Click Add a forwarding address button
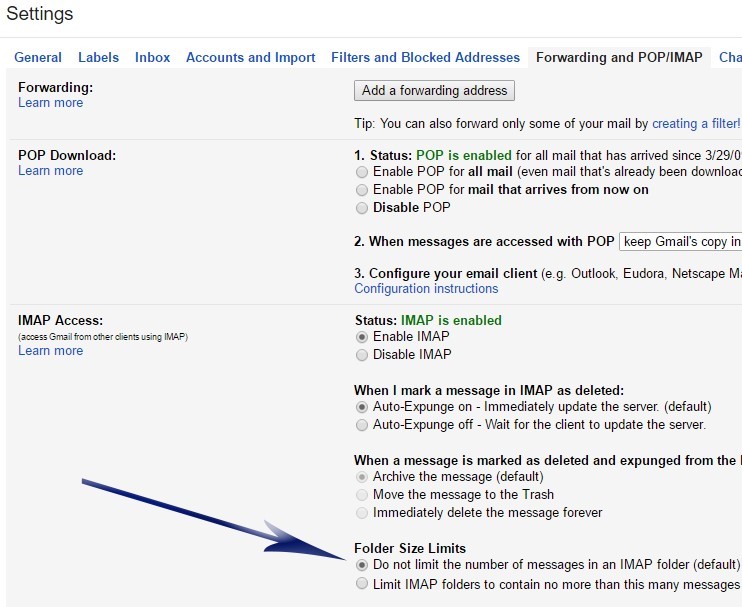Image resolution: width=742 pixels, height=607 pixels. [435, 91]
